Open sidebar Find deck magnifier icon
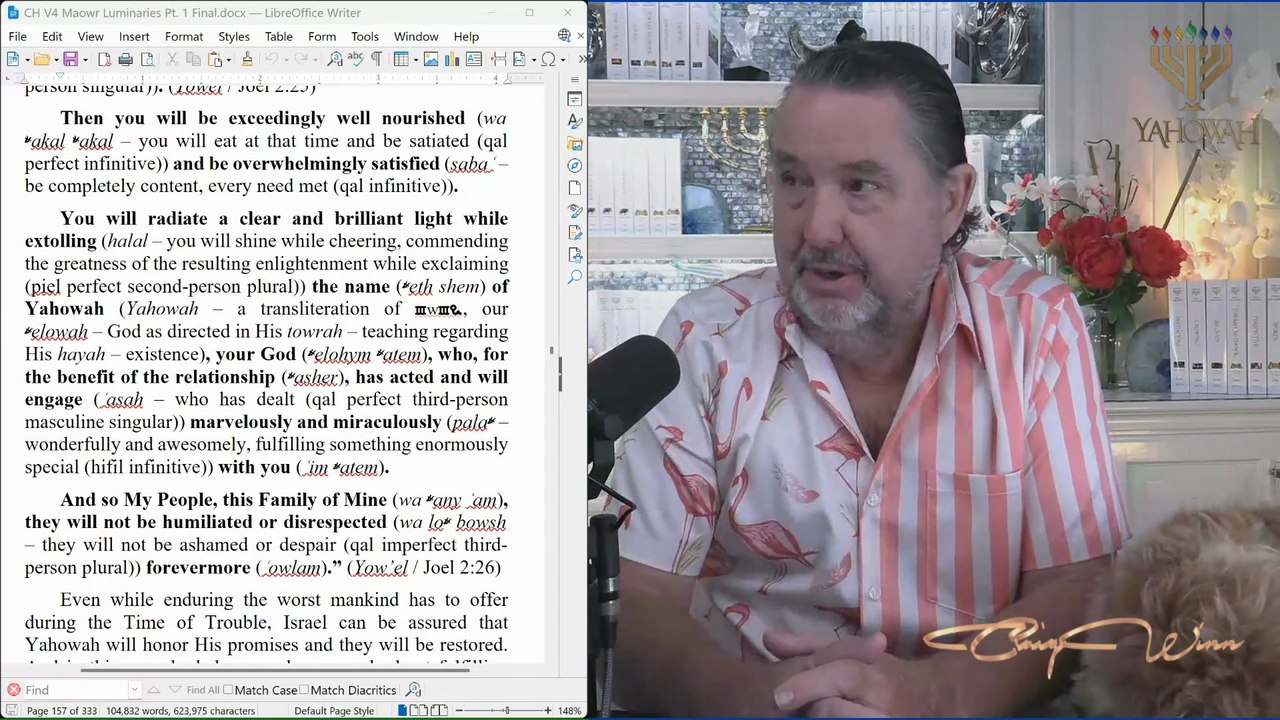Image resolution: width=1280 pixels, height=720 pixels. point(575,277)
